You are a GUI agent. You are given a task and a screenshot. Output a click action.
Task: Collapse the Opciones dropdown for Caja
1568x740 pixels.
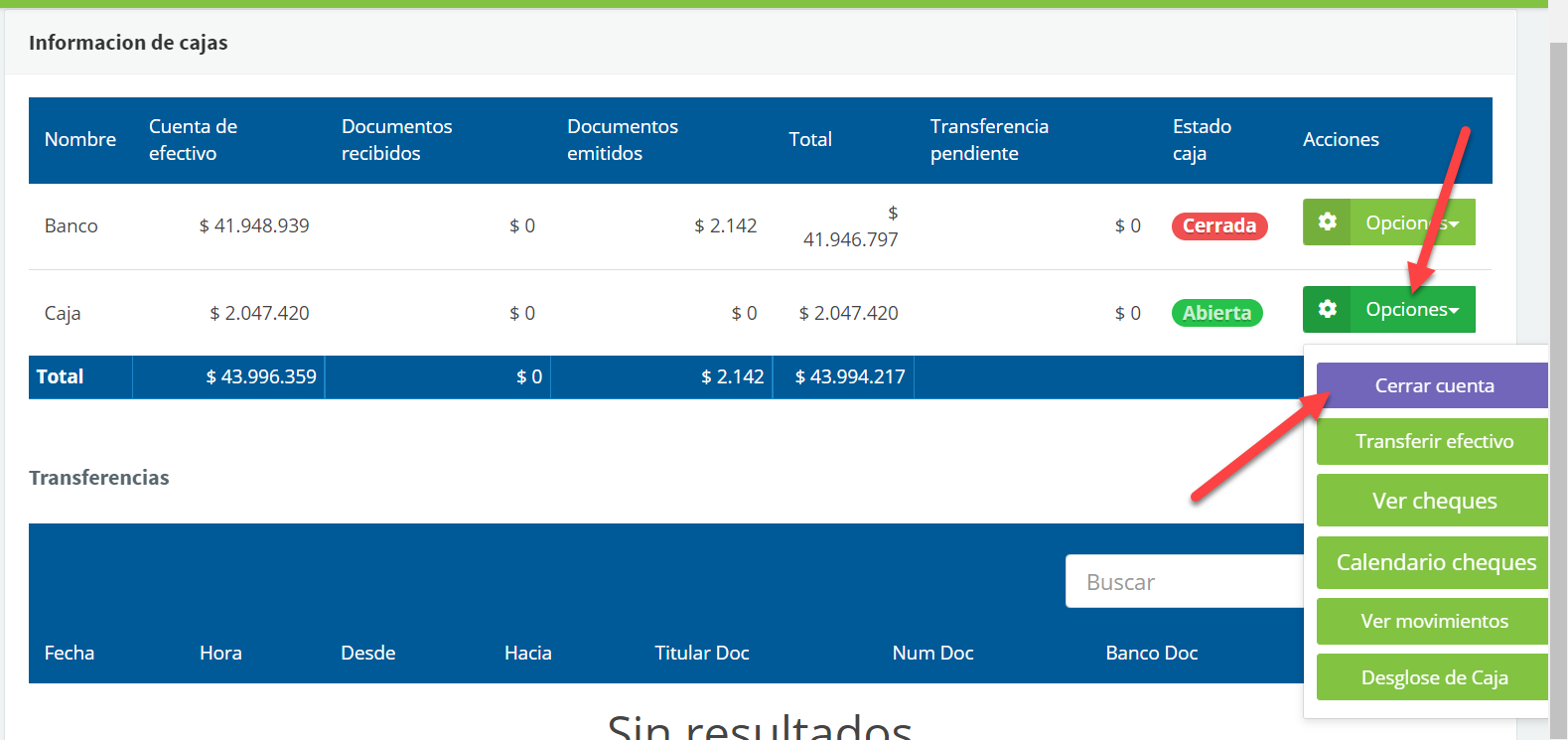pyautogui.click(x=1411, y=310)
